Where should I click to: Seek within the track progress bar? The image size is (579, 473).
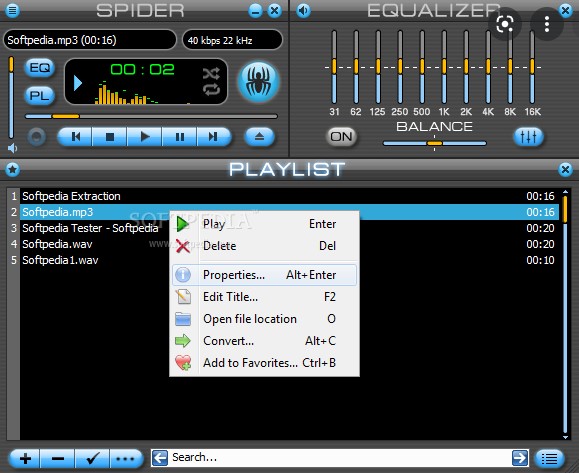point(151,116)
